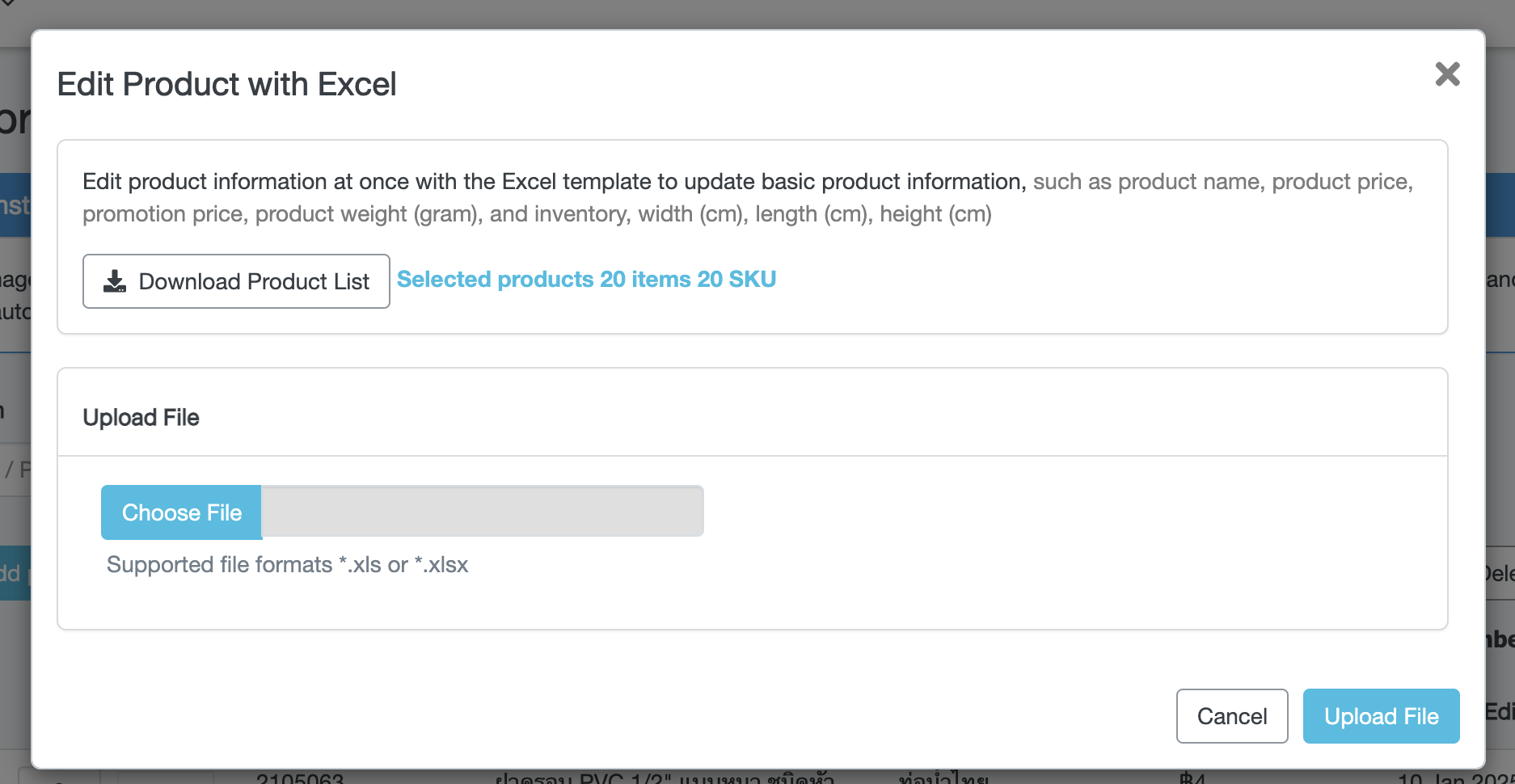This screenshot has width=1515, height=784.
Task: Click the Upload File section heading
Action: pos(141,417)
